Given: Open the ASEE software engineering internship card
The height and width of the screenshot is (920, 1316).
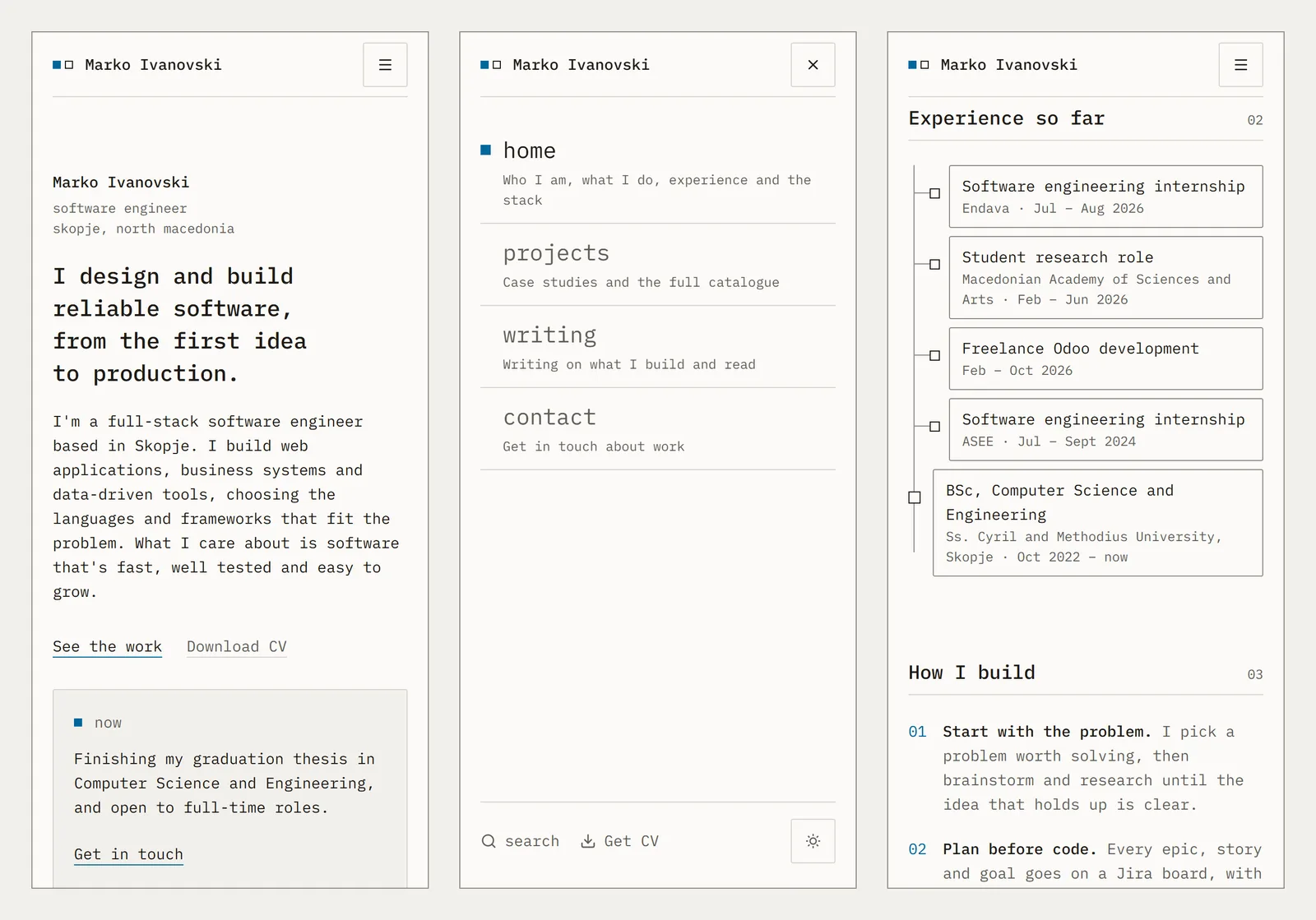Looking at the screenshot, I should pyautogui.click(x=1105, y=429).
